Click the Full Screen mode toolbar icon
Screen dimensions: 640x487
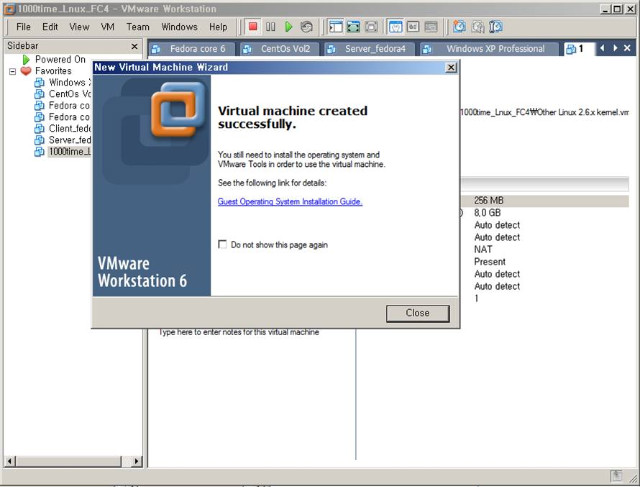click(x=353, y=27)
